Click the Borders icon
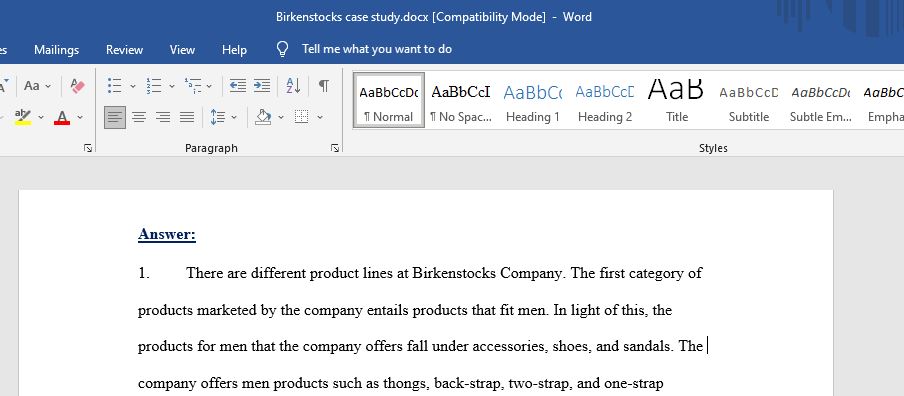 301,118
